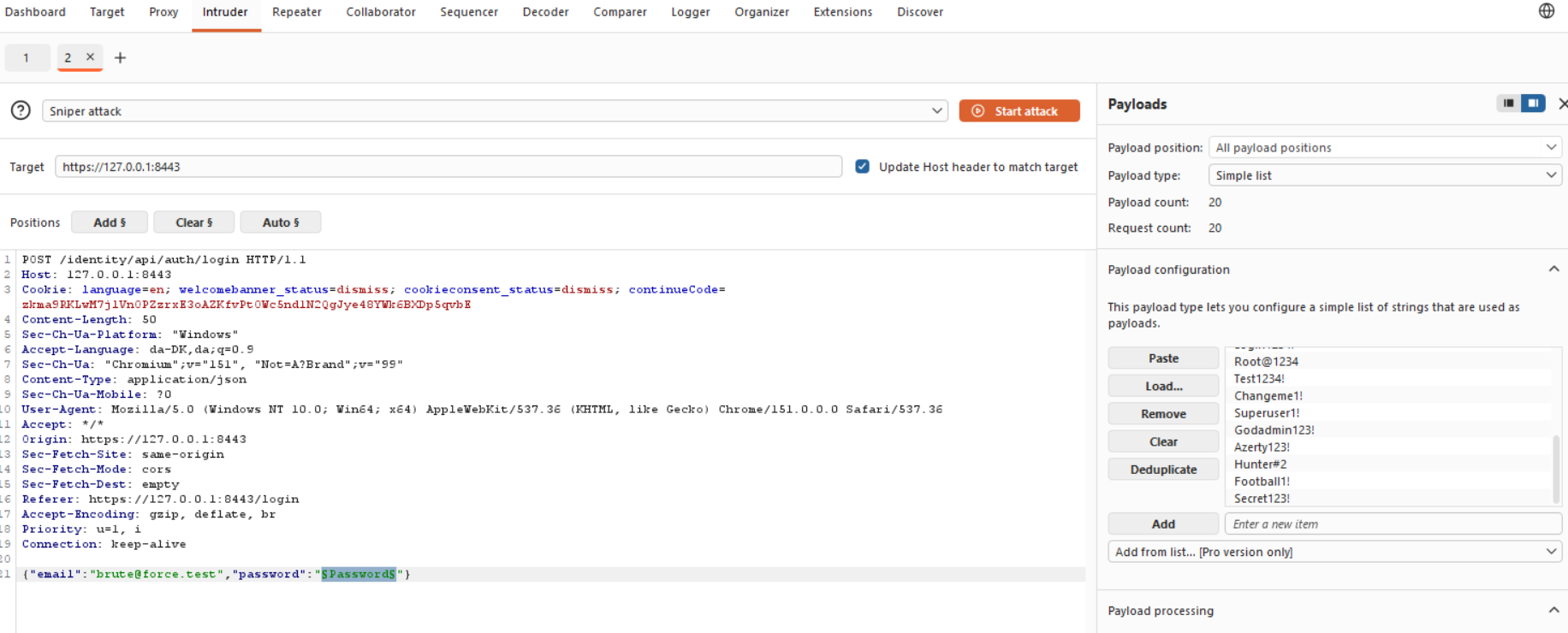1568x633 pixels.
Task: Open the Payload type Simple list dropdown
Action: coord(1385,175)
